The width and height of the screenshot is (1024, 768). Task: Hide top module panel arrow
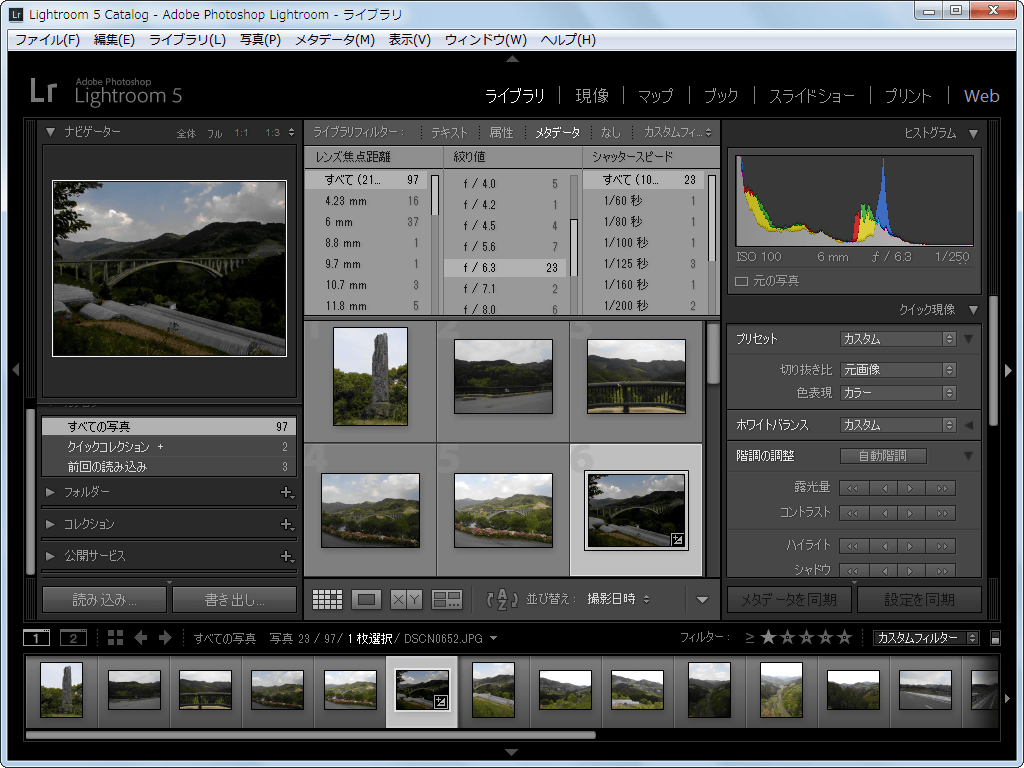tap(513, 59)
